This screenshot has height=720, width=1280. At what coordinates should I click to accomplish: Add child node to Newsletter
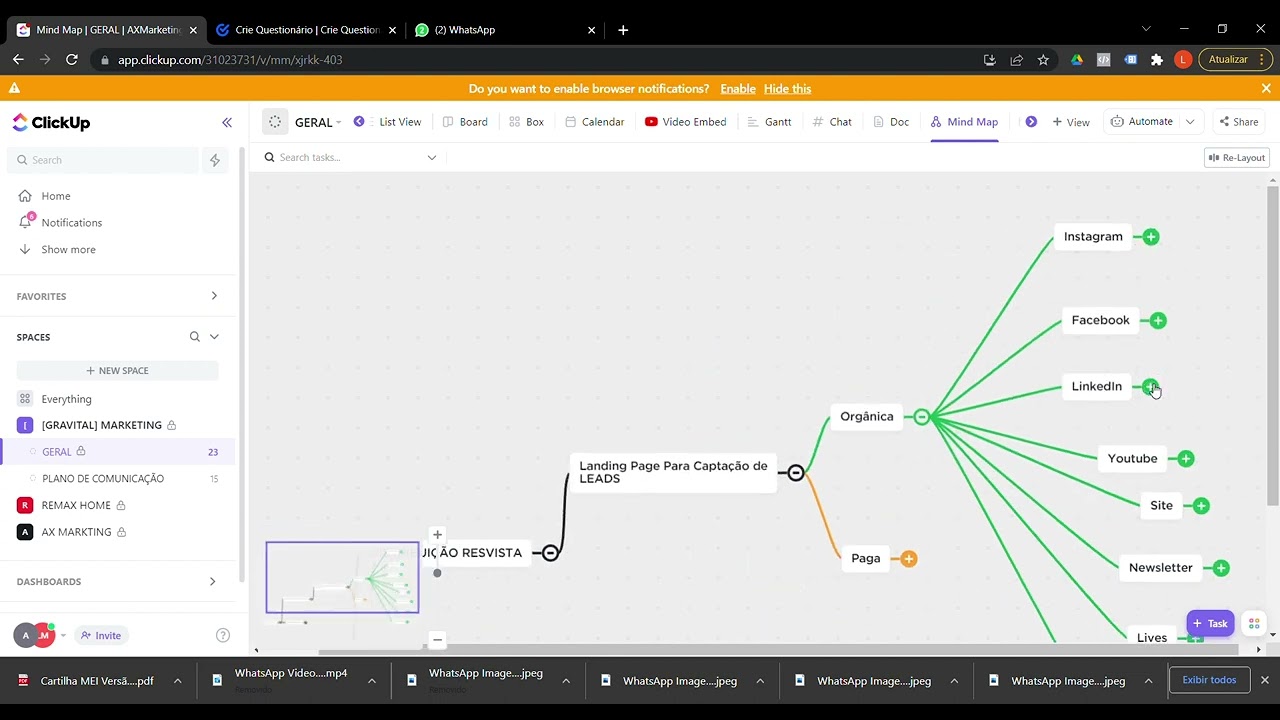point(1221,568)
